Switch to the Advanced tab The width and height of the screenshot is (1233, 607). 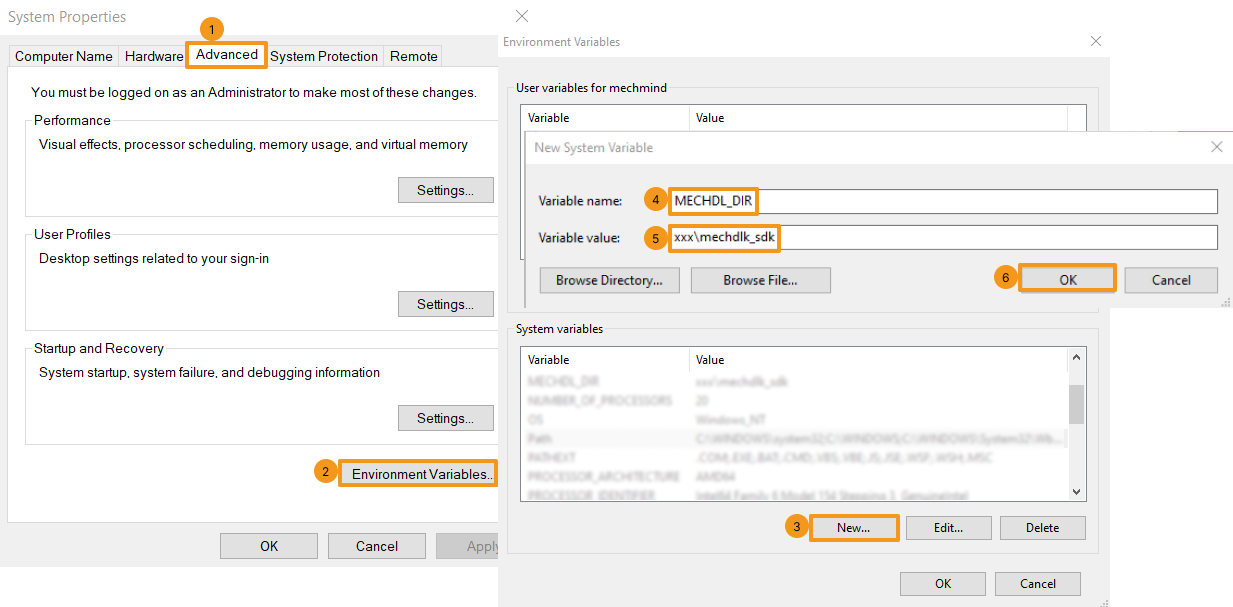pyautogui.click(x=227, y=55)
